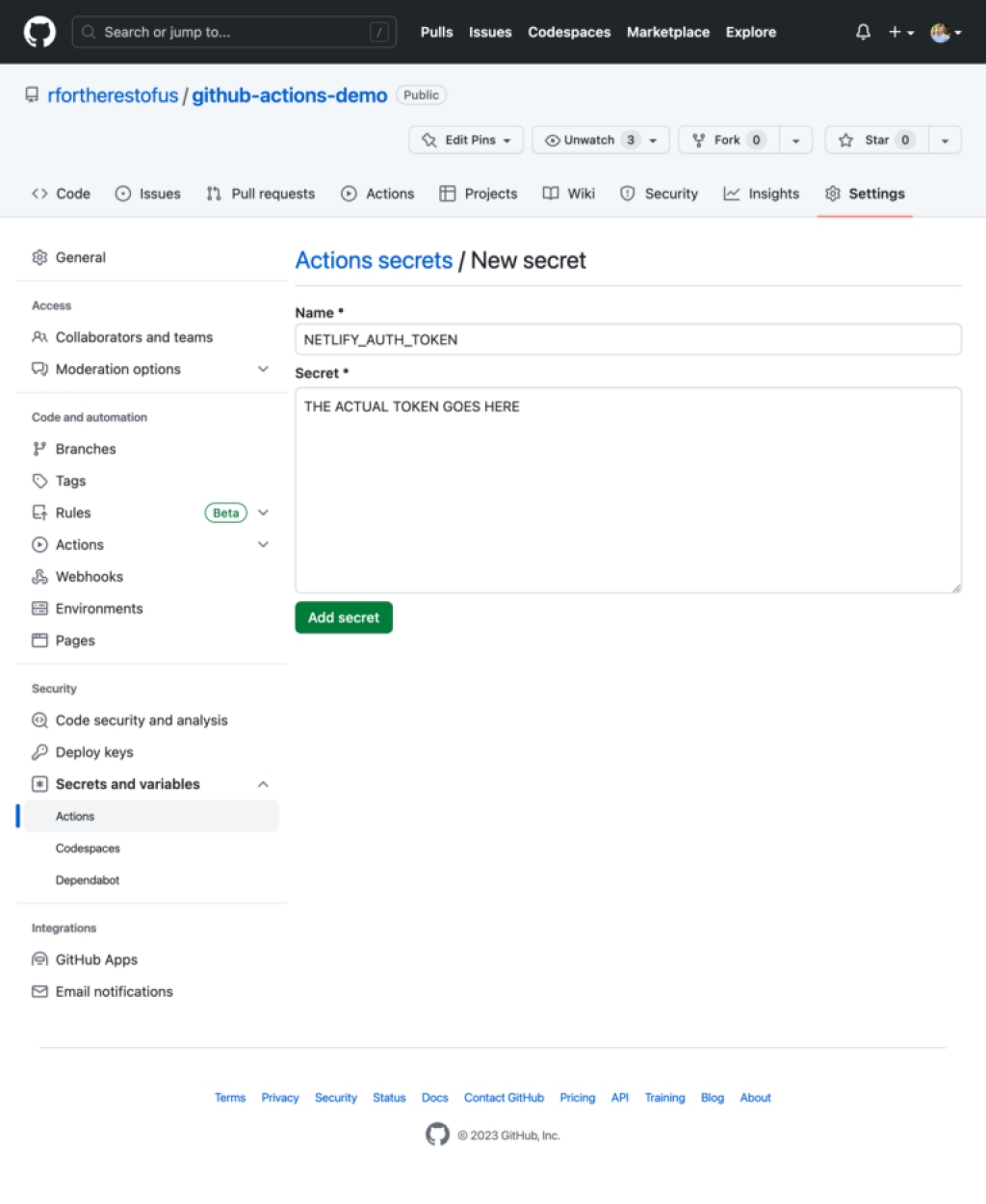Viewport: 986px width, 1204px height.
Task: Click the Add secret button
Action: pos(344,617)
